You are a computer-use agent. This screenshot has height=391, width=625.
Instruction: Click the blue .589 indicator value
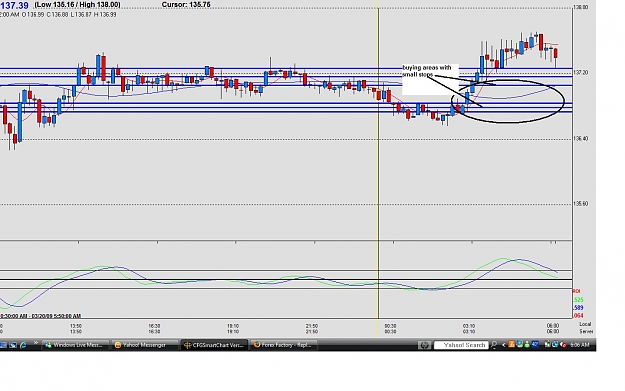(x=578, y=308)
